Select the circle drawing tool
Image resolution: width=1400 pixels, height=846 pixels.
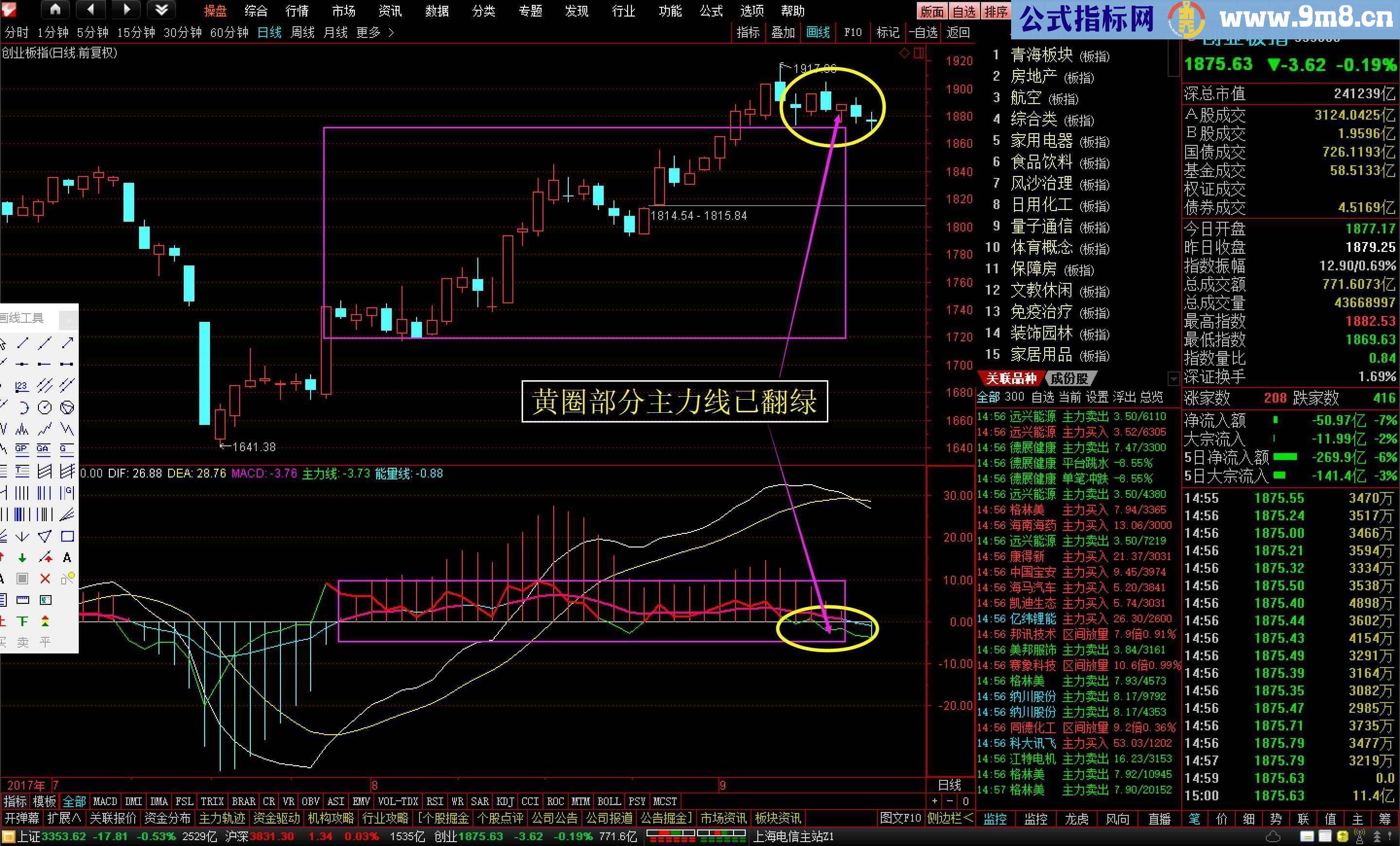point(44,407)
